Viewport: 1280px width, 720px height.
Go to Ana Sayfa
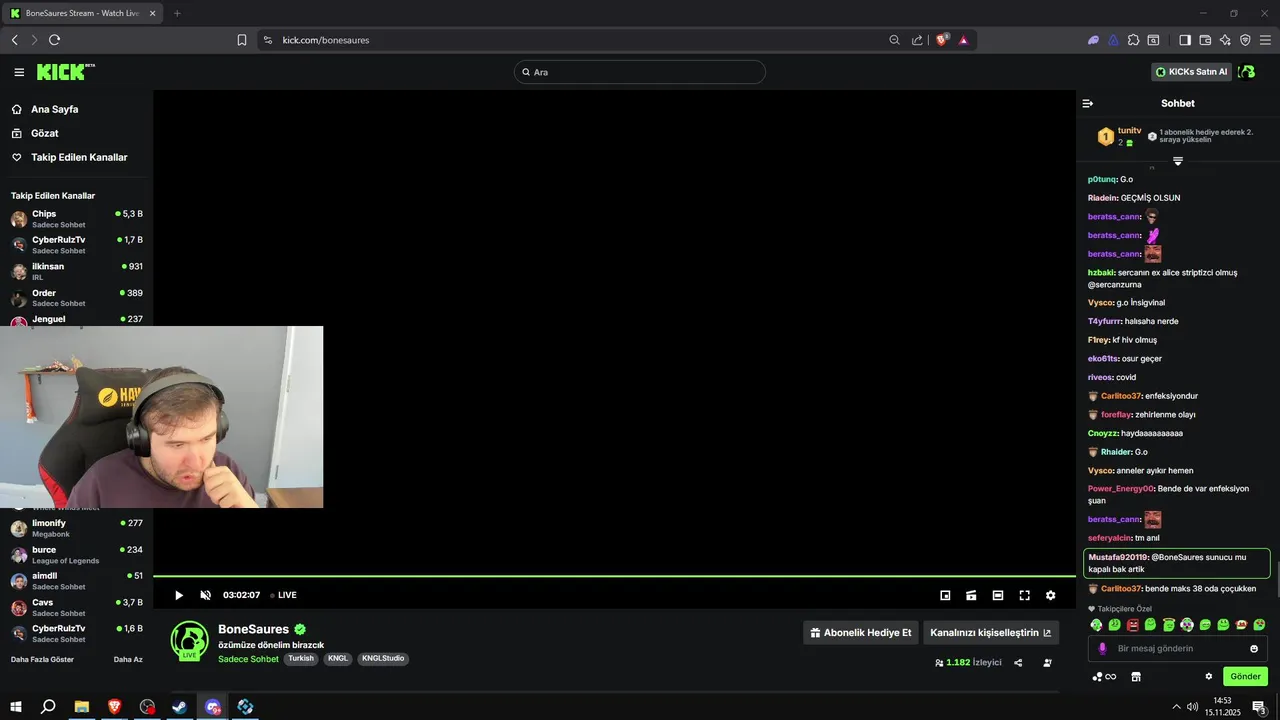tap(54, 109)
